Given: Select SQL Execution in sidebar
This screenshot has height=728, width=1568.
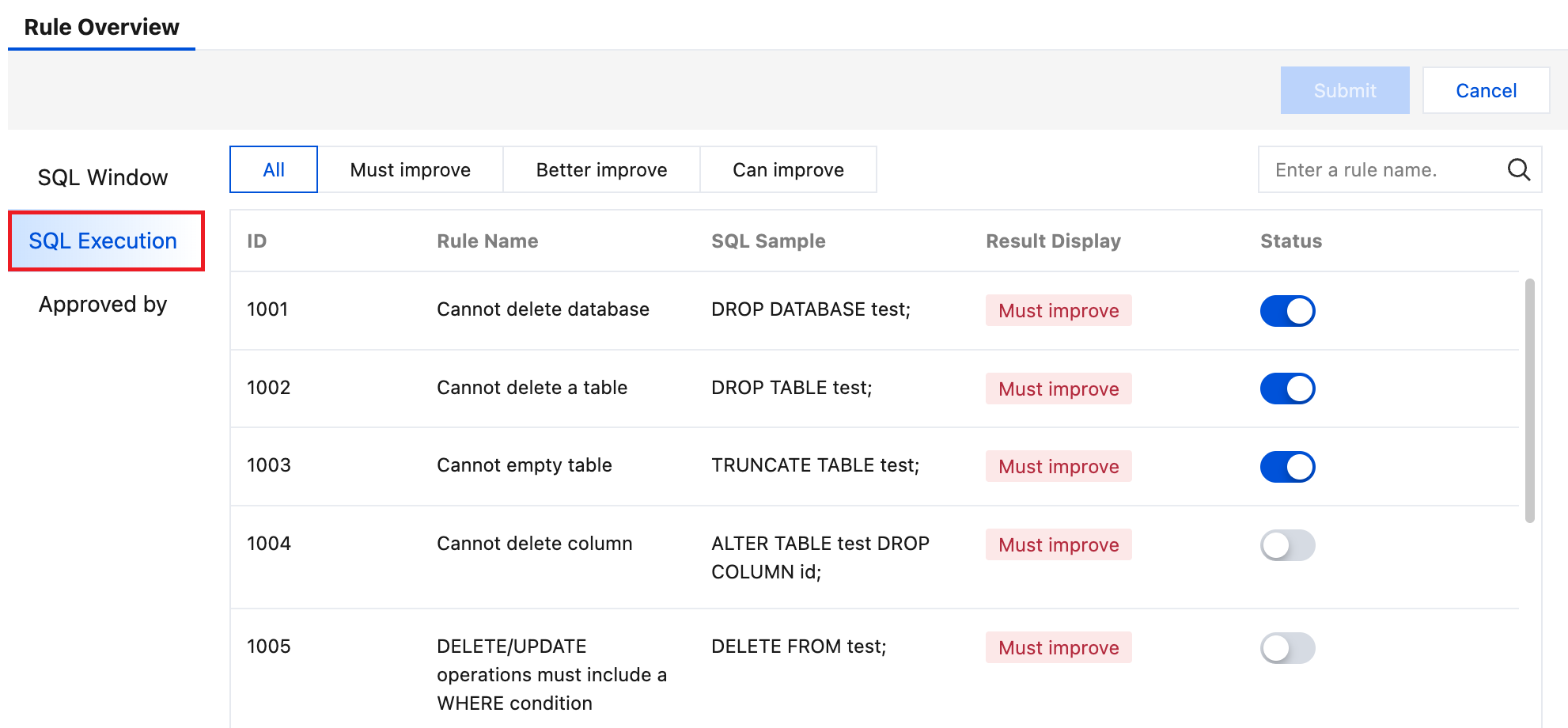Looking at the screenshot, I should pos(103,241).
